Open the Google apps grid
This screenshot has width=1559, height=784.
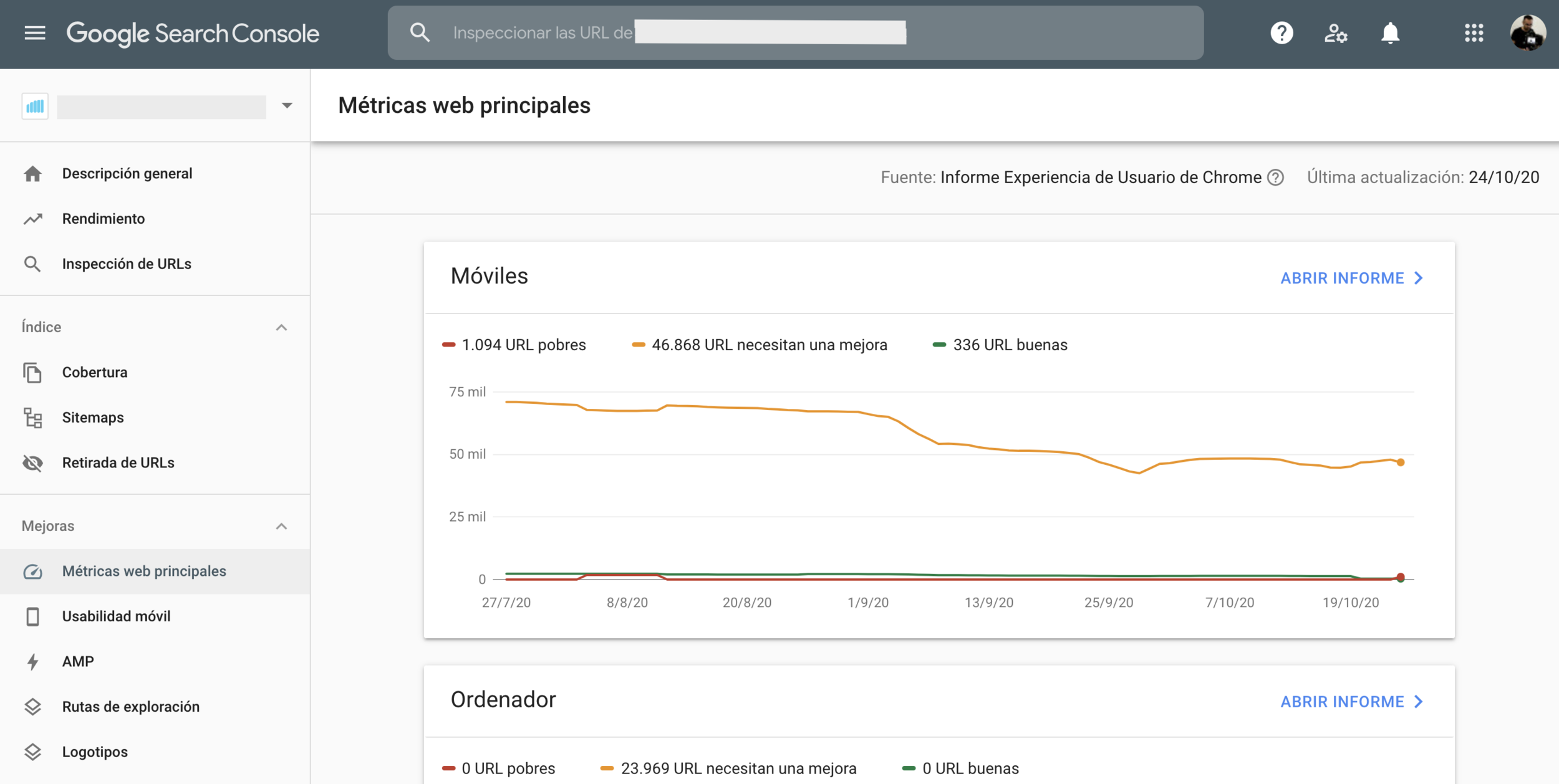point(1474,33)
